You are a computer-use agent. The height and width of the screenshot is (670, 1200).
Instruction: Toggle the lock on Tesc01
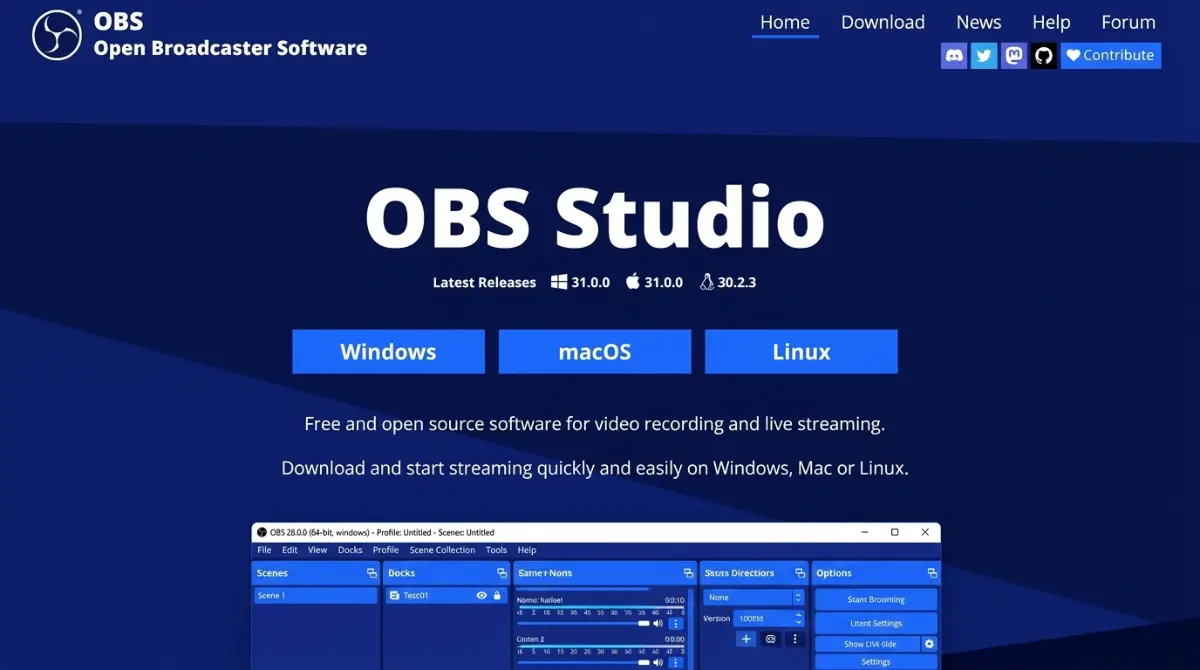coord(497,595)
